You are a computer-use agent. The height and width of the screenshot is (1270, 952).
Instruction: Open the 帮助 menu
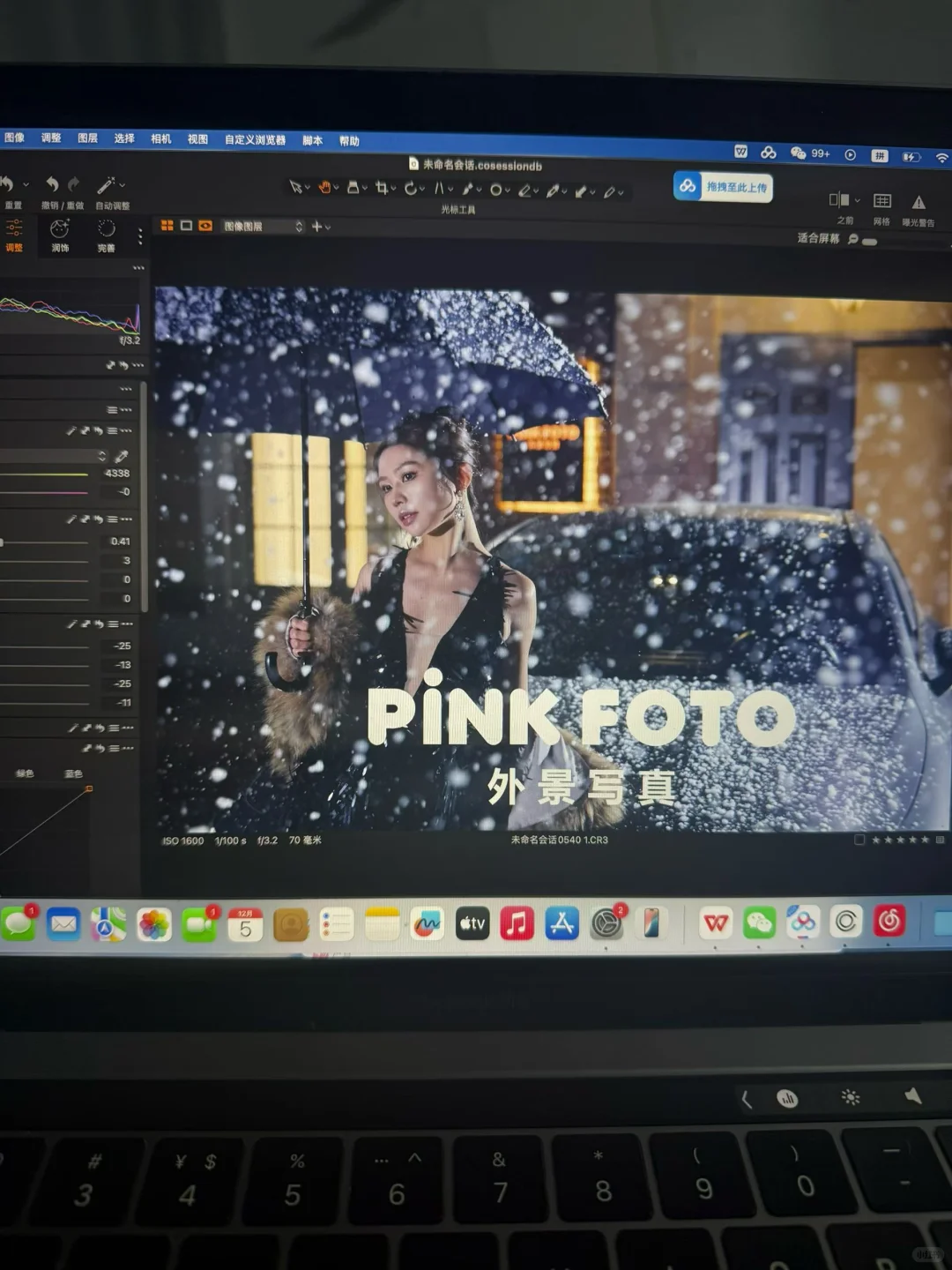tap(350, 141)
